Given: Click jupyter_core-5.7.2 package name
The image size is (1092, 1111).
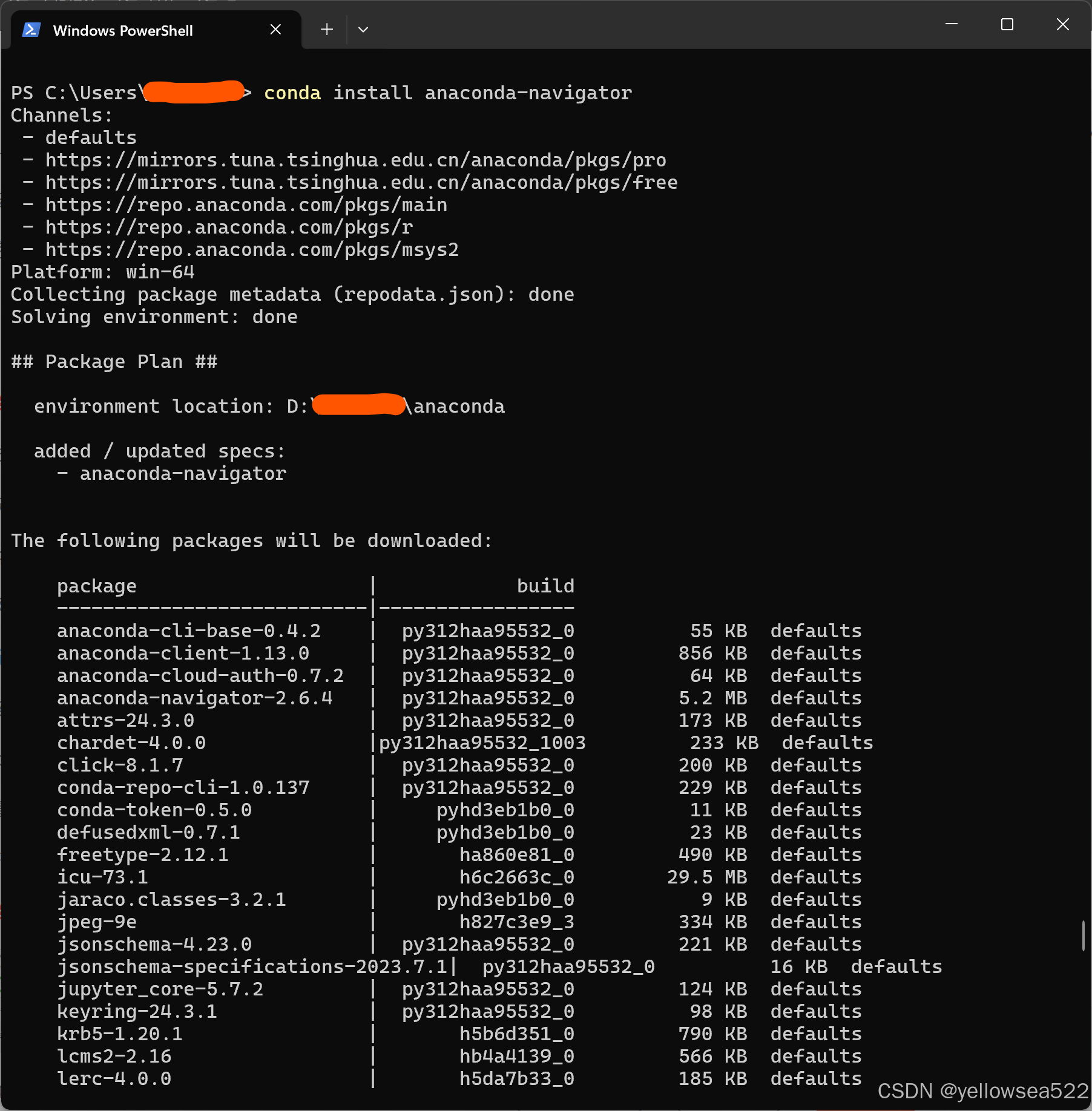Looking at the screenshot, I should (160, 989).
